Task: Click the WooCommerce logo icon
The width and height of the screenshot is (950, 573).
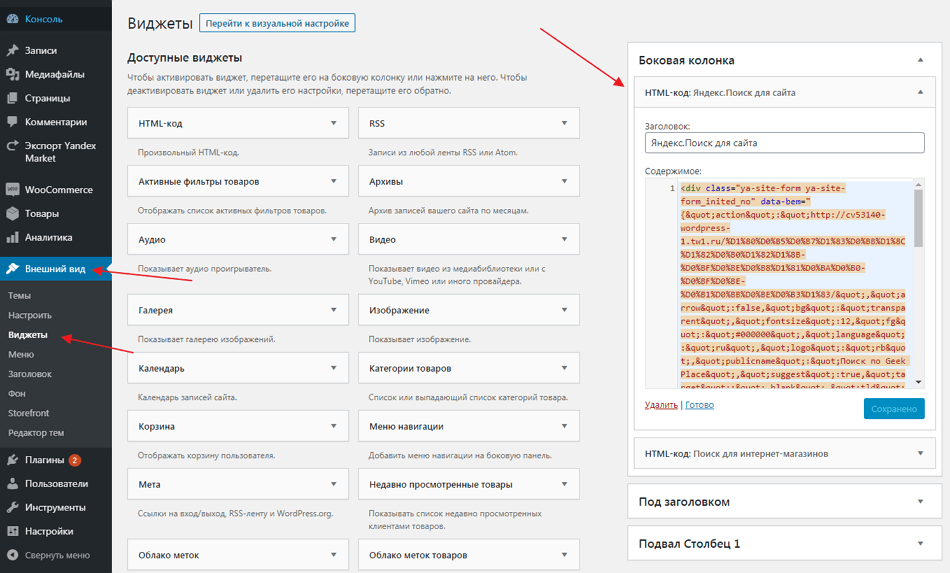Action: pyautogui.click(x=12, y=189)
